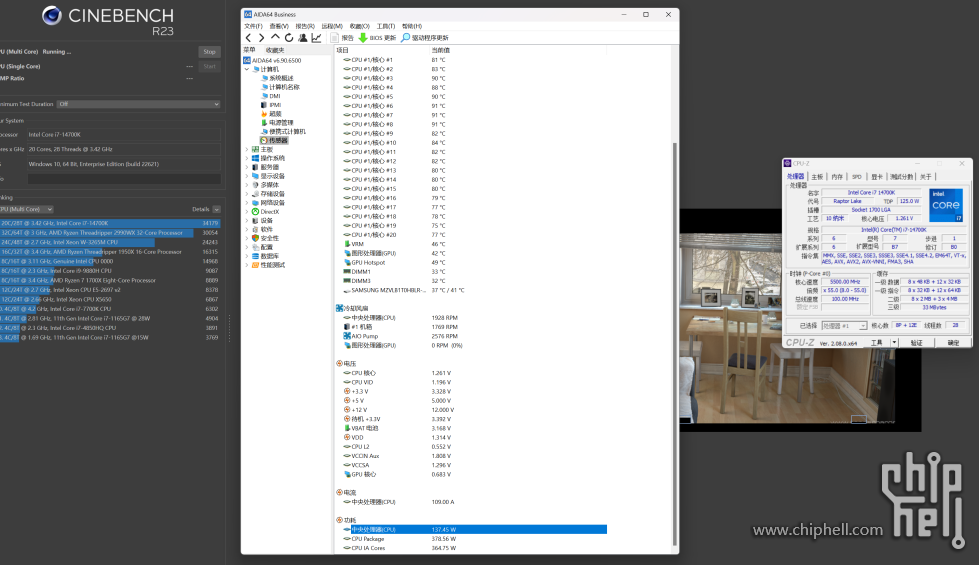The width and height of the screenshot is (979, 565).
Task: Go back with AIDA64 toolbar left arrow
Action: tap(248, 38)
